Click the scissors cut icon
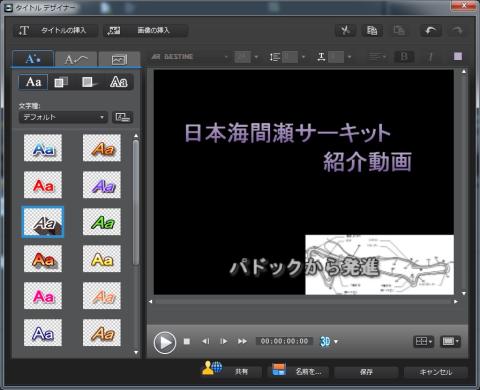The height and width of the screenshot is (390, 480). point(345,31)
